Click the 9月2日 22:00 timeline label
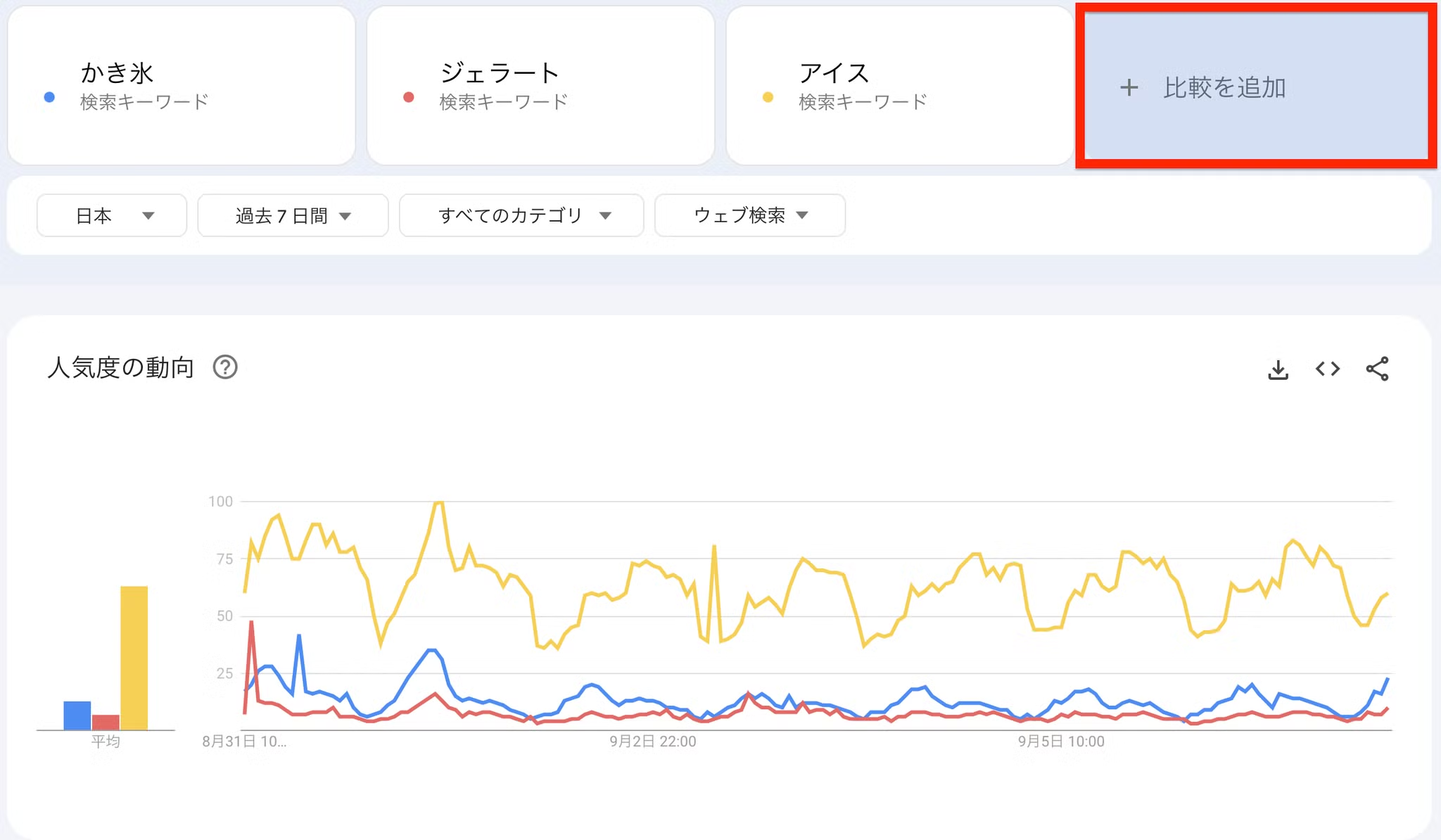This screenshot has height=840, width=1441. 652,742
